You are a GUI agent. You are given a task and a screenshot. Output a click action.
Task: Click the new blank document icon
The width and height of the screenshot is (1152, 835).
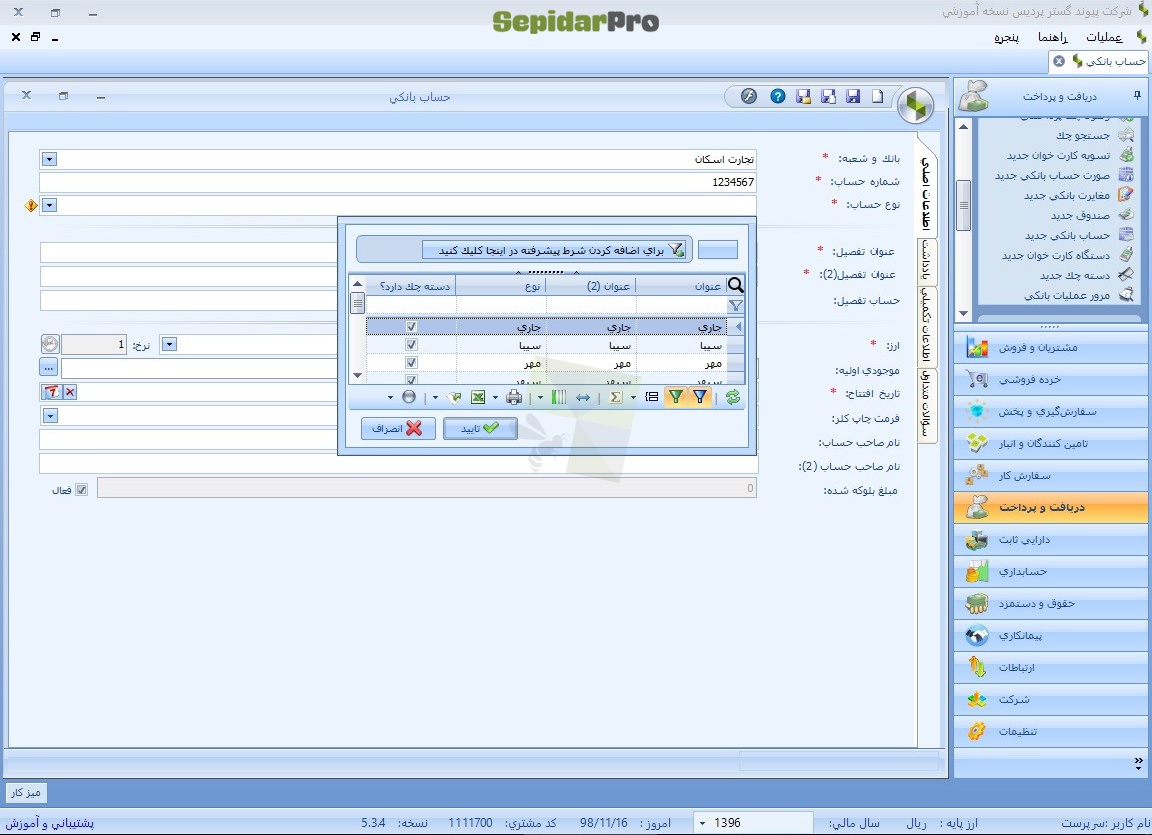click(877, 96)
